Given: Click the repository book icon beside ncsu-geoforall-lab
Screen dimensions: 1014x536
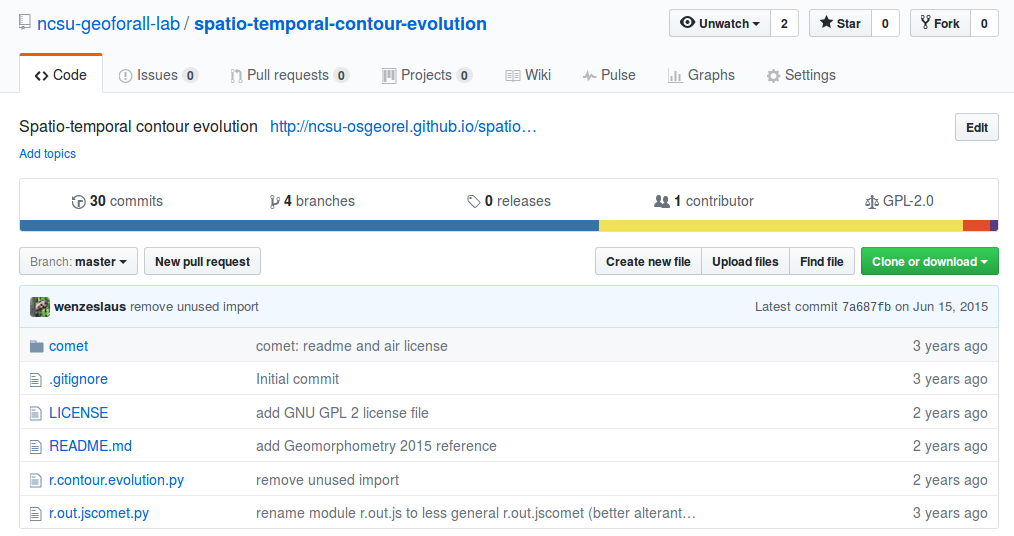Looking at the screenshot, I should pyautogui.click(x=25, y=23).
